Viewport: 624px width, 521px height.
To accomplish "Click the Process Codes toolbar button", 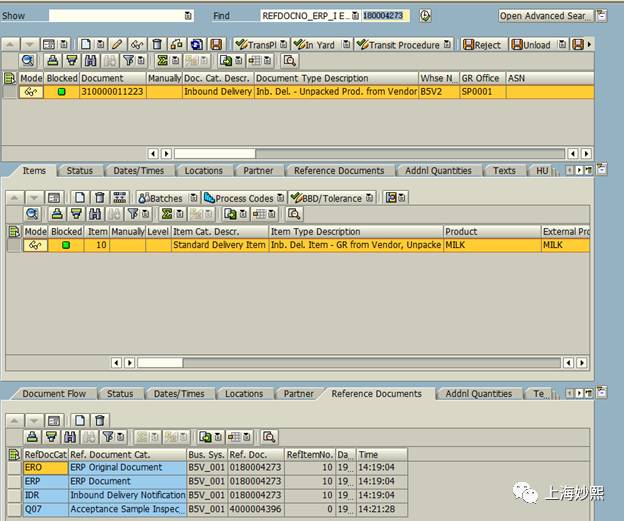I will pos(238,198).
